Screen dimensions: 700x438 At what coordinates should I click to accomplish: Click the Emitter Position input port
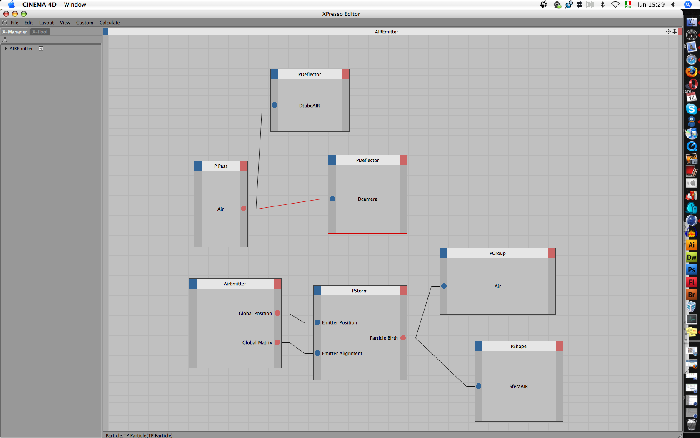click(317, 322)
